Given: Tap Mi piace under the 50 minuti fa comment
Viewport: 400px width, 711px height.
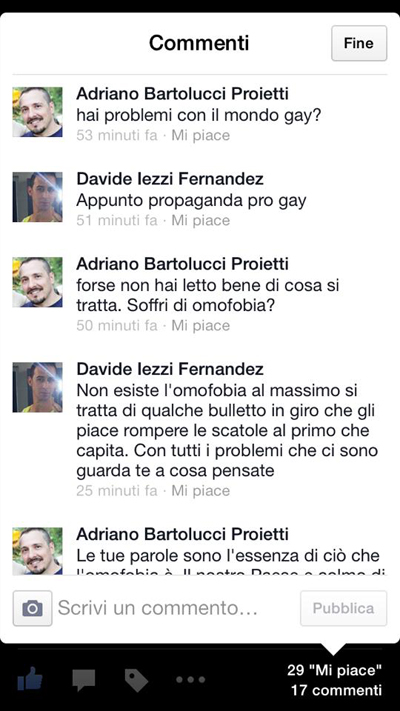Looking at the screenshot, I should pos(200,326).
